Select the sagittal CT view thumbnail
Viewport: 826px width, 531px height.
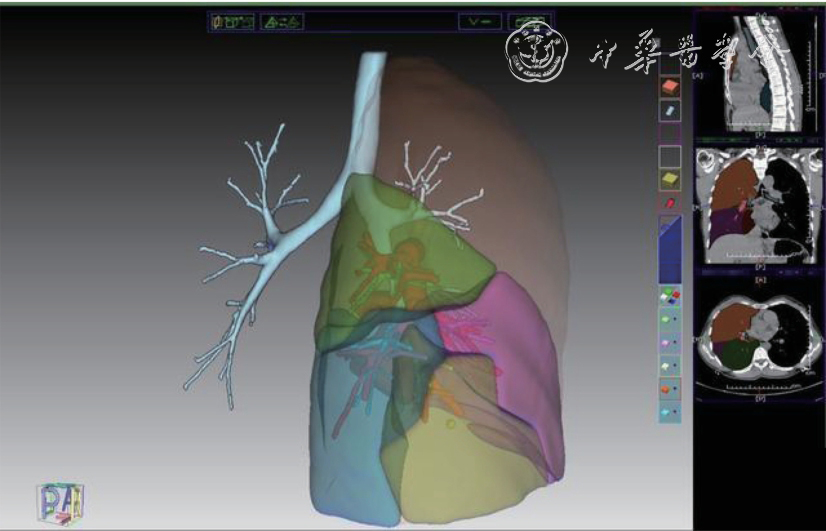762,75
